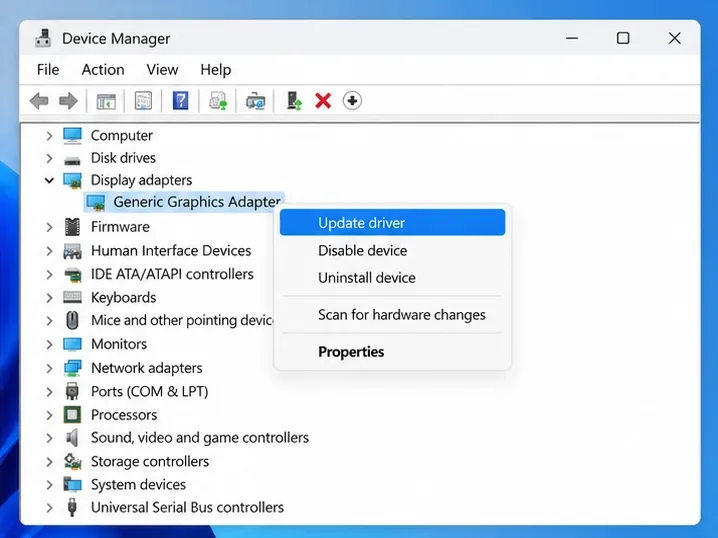The image size is (718, 538).
Task: Click the Scan for hardware changes toolbar icon
Action: tap(256, 101)
